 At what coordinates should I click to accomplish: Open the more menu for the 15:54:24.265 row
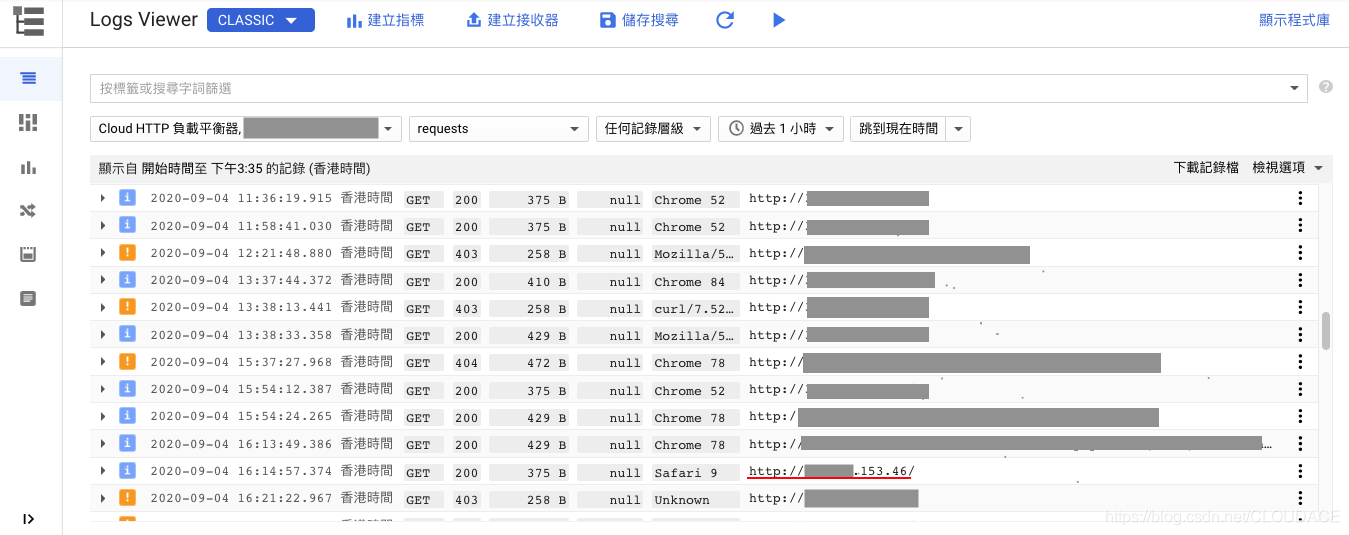click(x=1300, y=417)
